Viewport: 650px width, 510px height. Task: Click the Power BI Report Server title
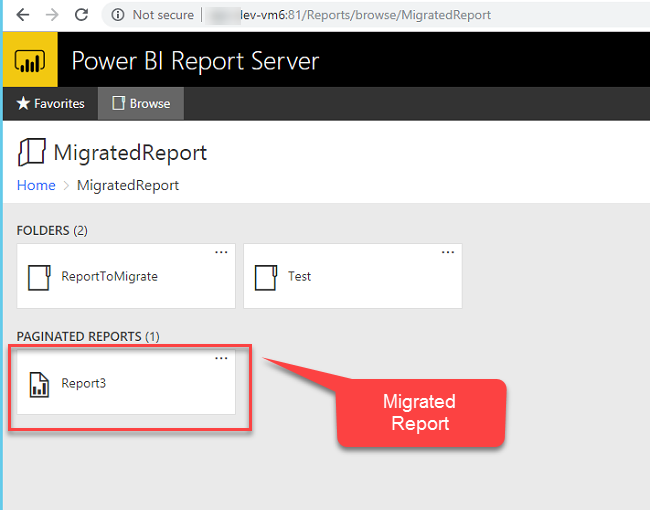coord(195,61)
